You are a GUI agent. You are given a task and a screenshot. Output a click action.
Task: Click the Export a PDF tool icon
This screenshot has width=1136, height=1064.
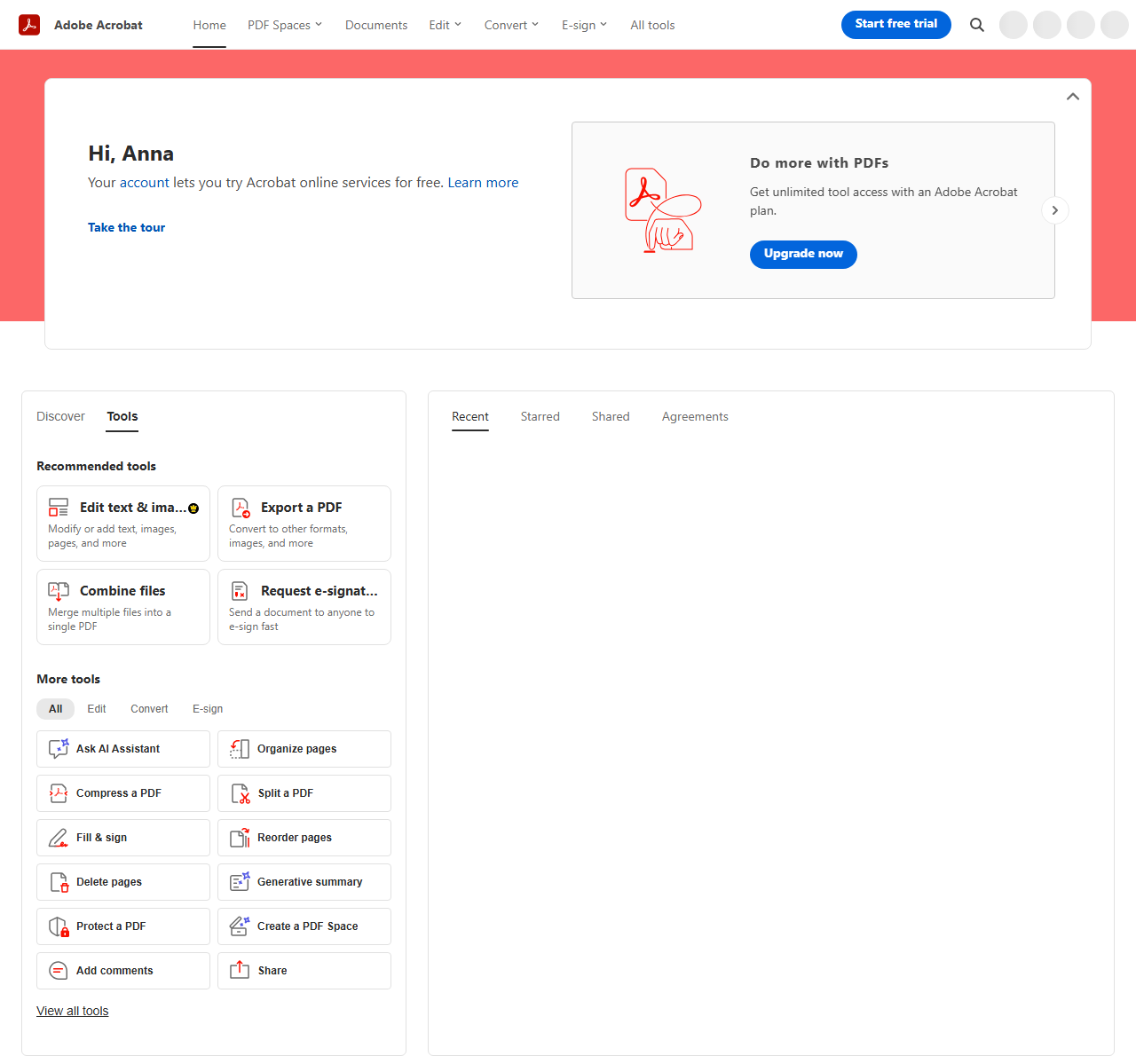coord(241,508)
